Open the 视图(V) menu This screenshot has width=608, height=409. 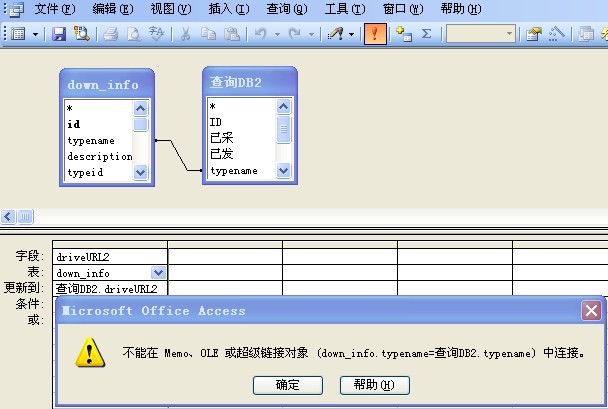[x=171, y=9]
